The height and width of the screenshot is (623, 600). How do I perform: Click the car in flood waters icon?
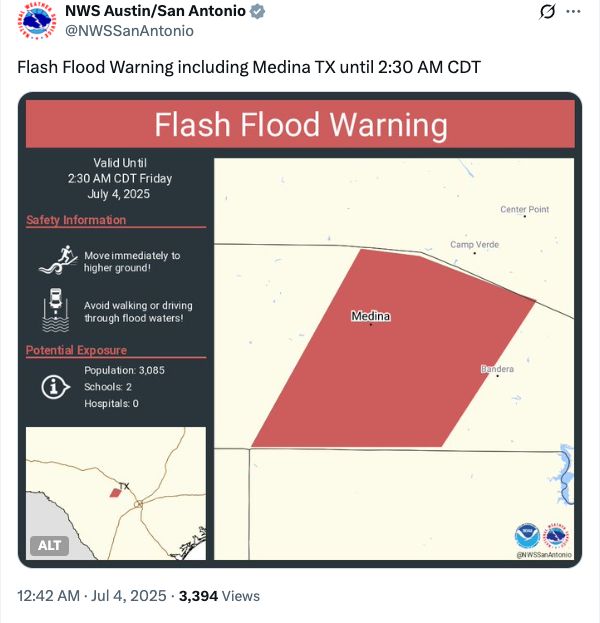pos(56,310)
